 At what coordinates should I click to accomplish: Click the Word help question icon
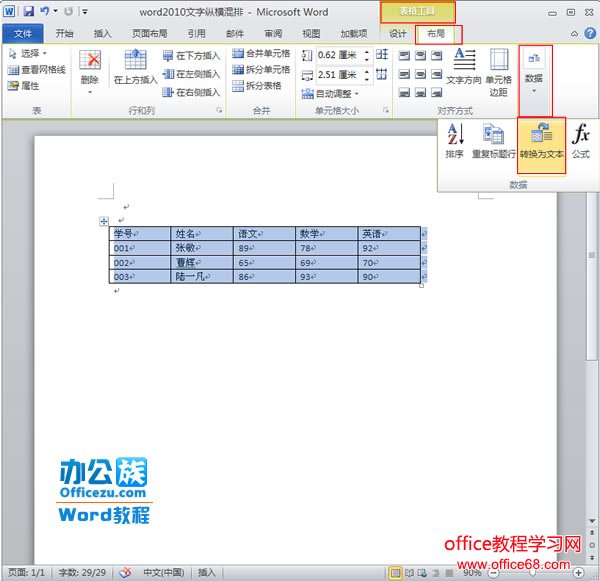590,34
